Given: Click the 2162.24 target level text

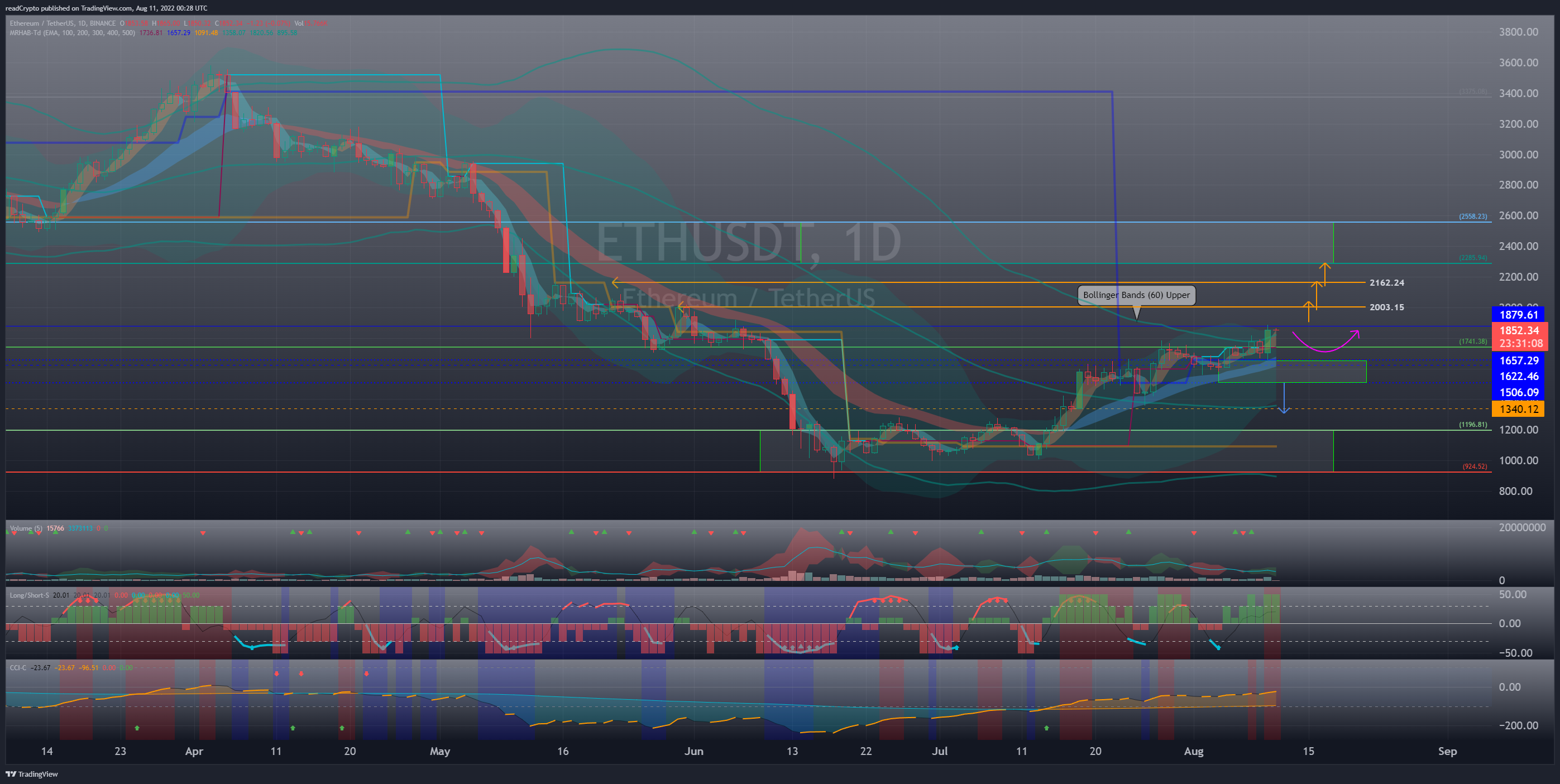Looking at the screenshot, I should (x=1387, y=283).
